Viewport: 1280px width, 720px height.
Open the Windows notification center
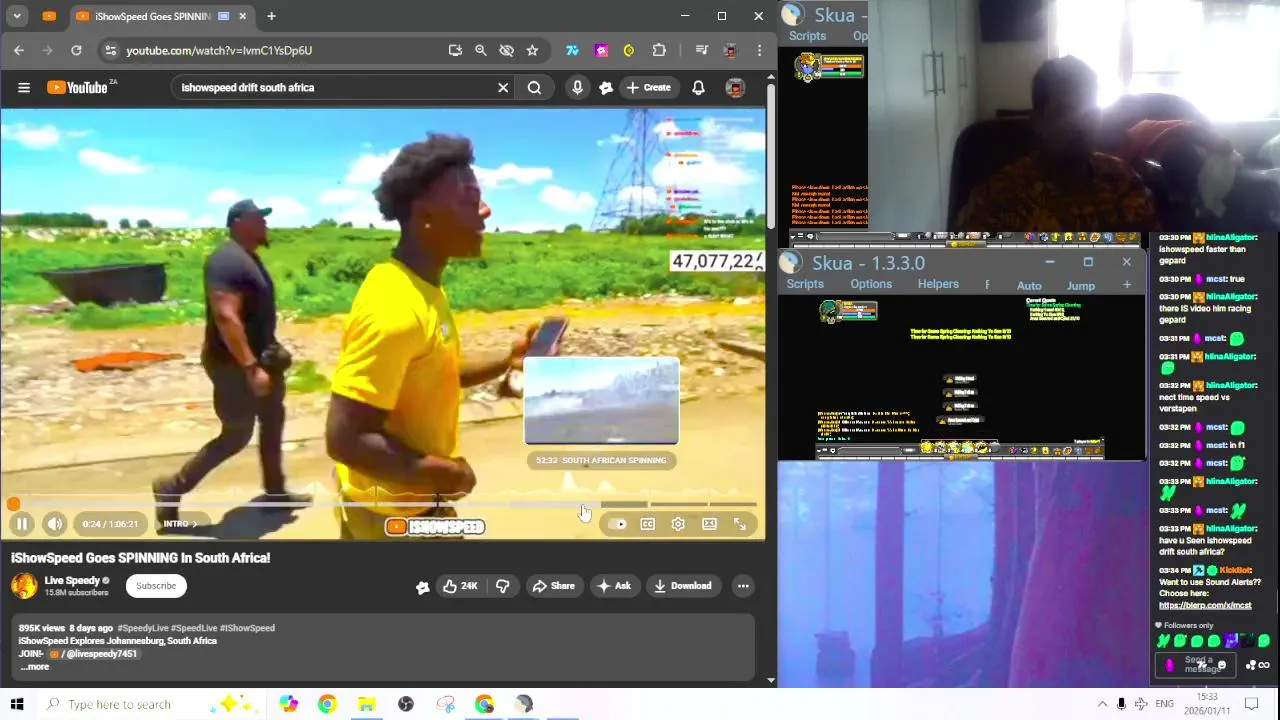point(1251,704)
